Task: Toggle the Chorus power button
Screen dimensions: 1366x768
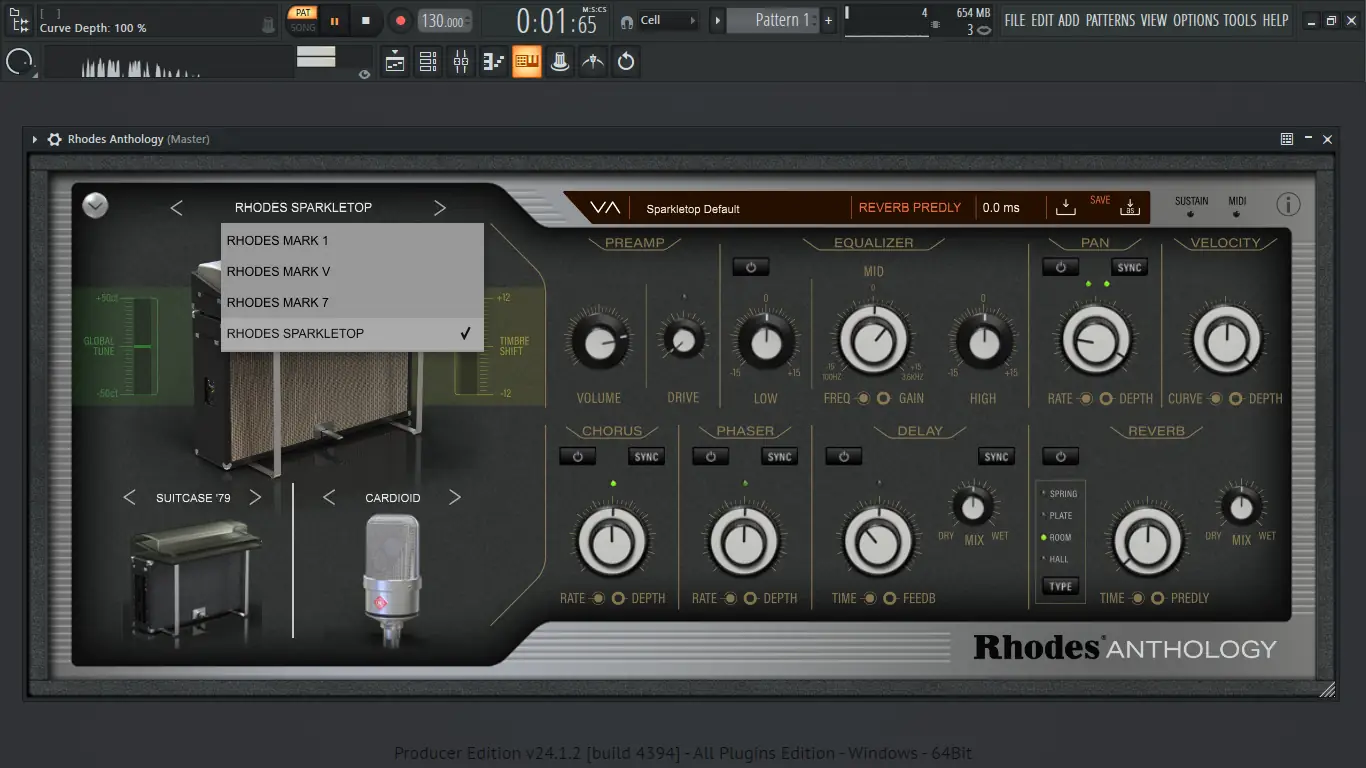Action: [577, 456]
